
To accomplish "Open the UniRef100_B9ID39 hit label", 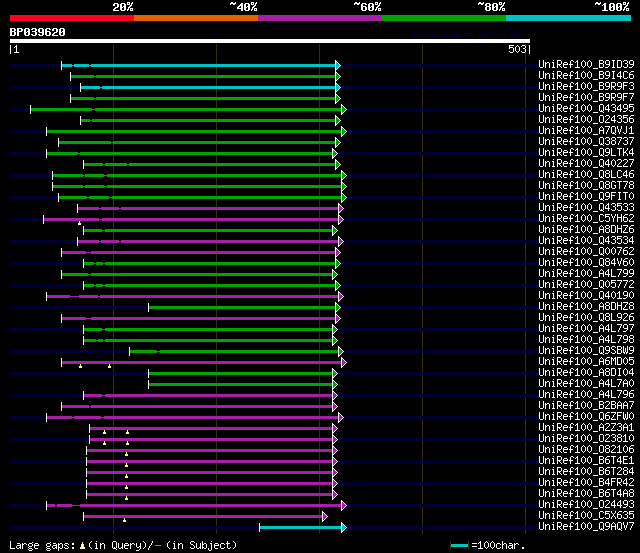I will click(x=586, y=64).
